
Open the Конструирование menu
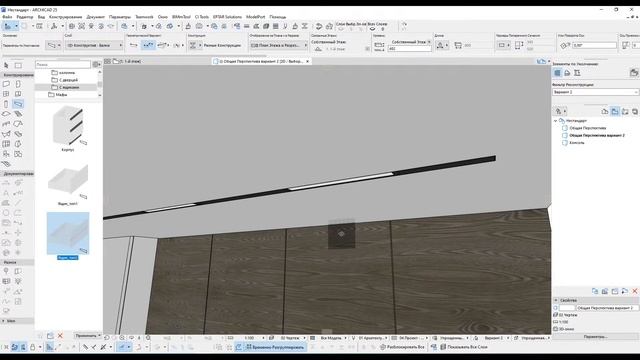[x=65, y=17]
